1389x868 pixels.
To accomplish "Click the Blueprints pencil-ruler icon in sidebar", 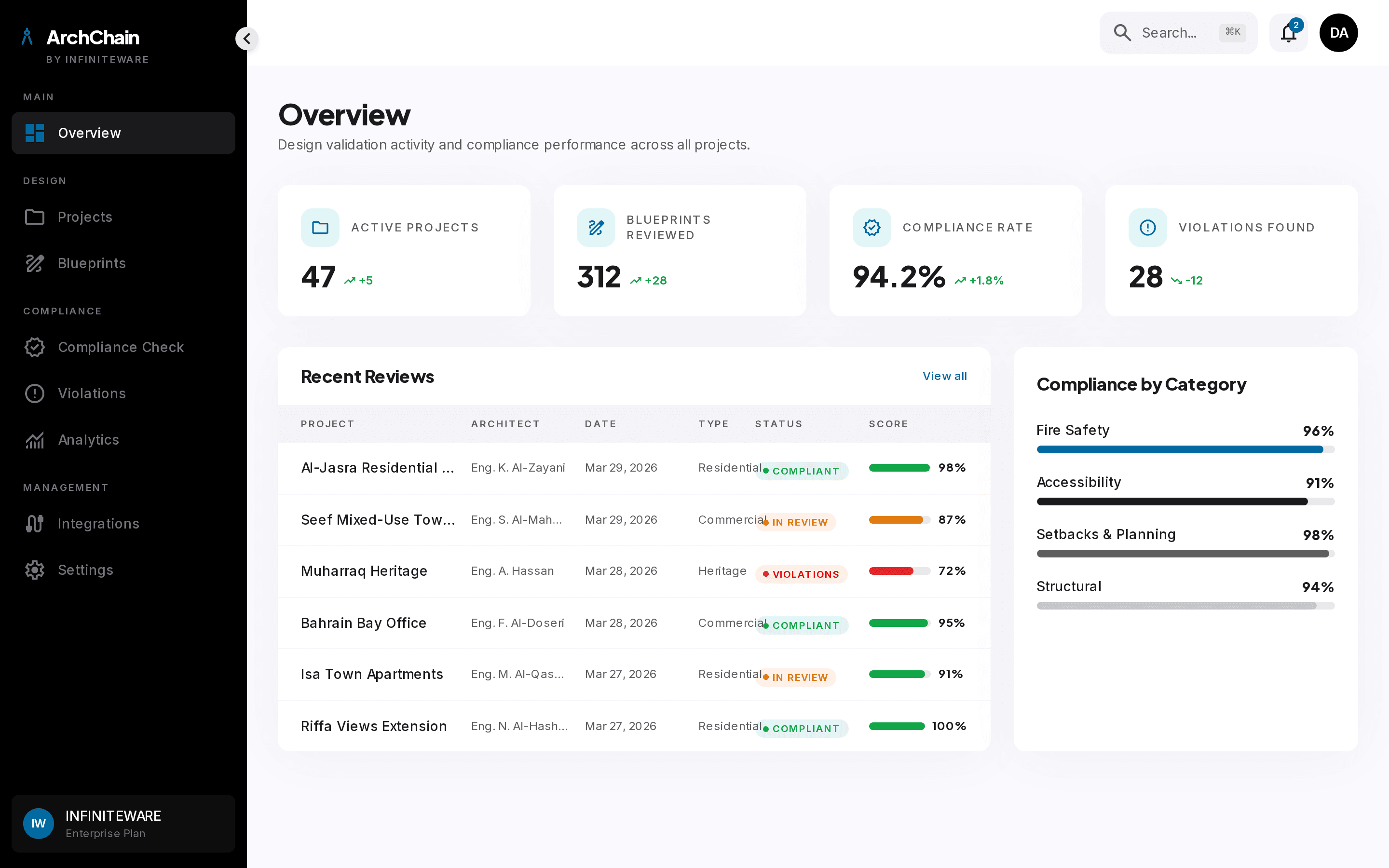I will tap(34, 263).
